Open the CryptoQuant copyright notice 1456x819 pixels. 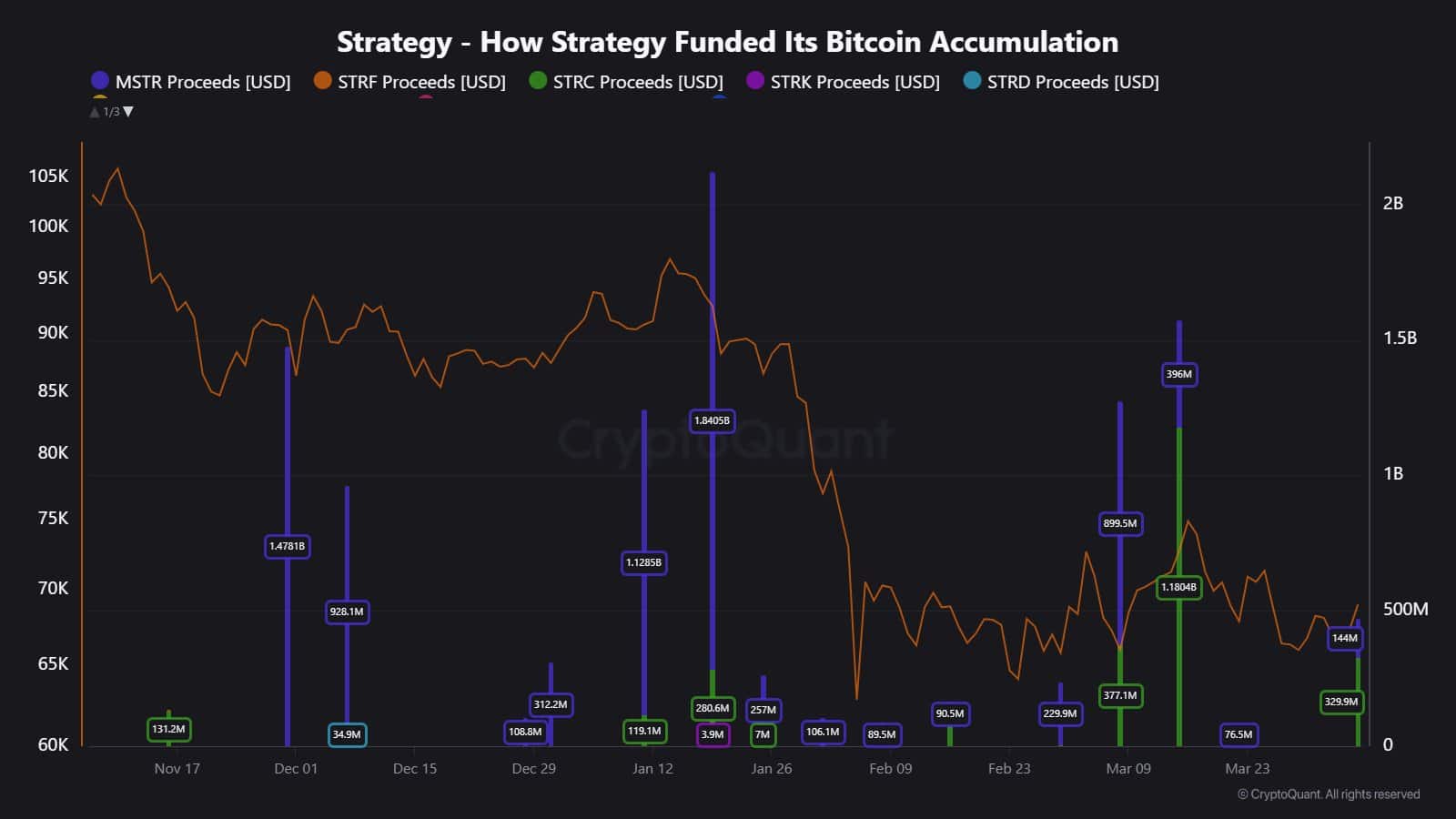(x=1328, y=794)
